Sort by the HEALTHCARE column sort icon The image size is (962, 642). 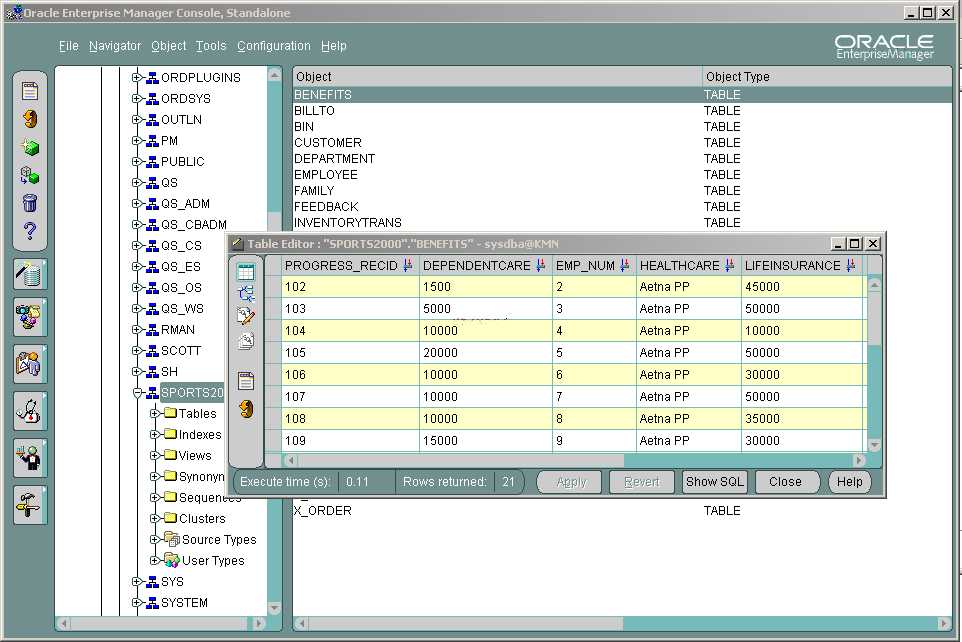tap(729, 265)
